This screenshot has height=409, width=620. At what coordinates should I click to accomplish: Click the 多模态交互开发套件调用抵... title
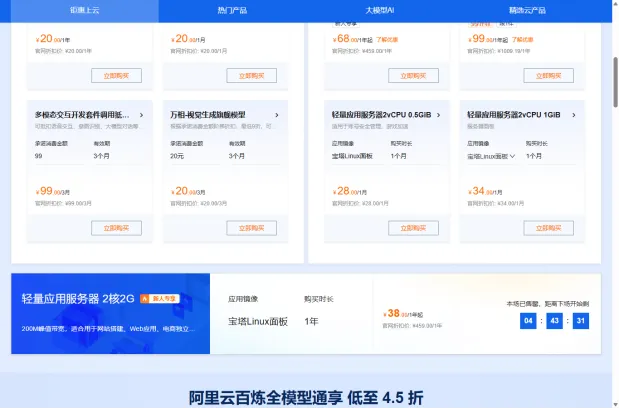(x=82, y=115)
